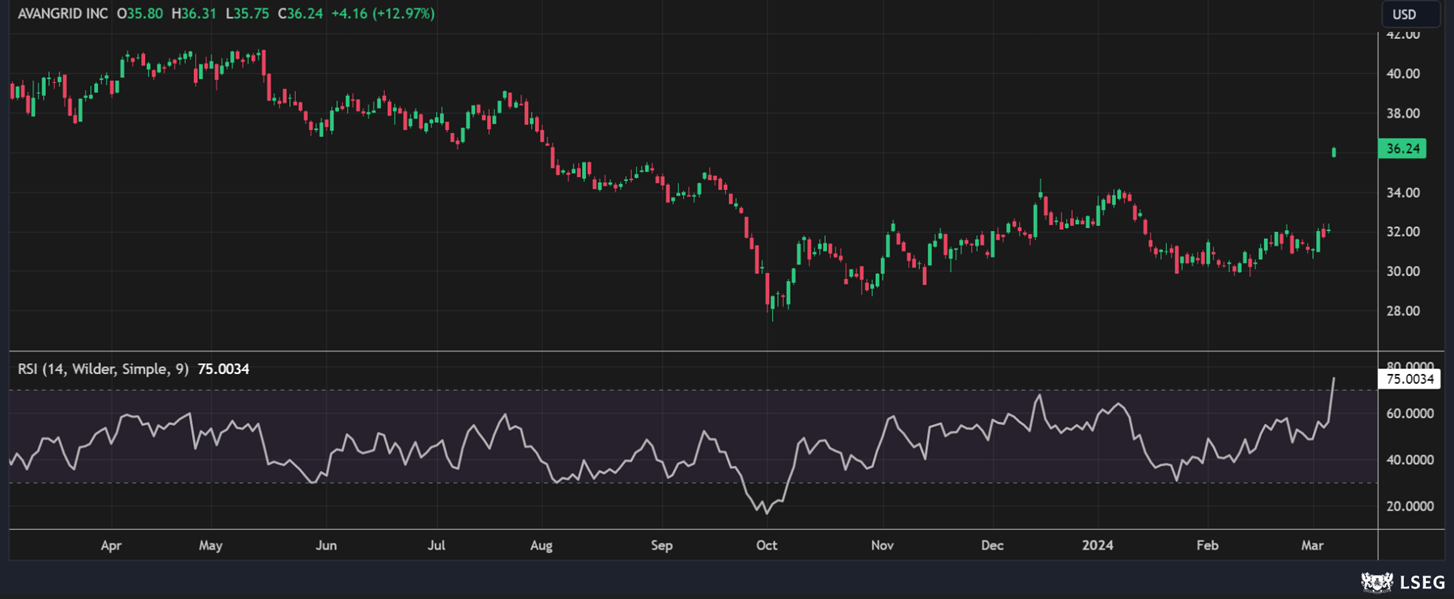Click the LSEG logo in the corner
The width and height of the screenshot is (1454, 599).
[1402, 582]
